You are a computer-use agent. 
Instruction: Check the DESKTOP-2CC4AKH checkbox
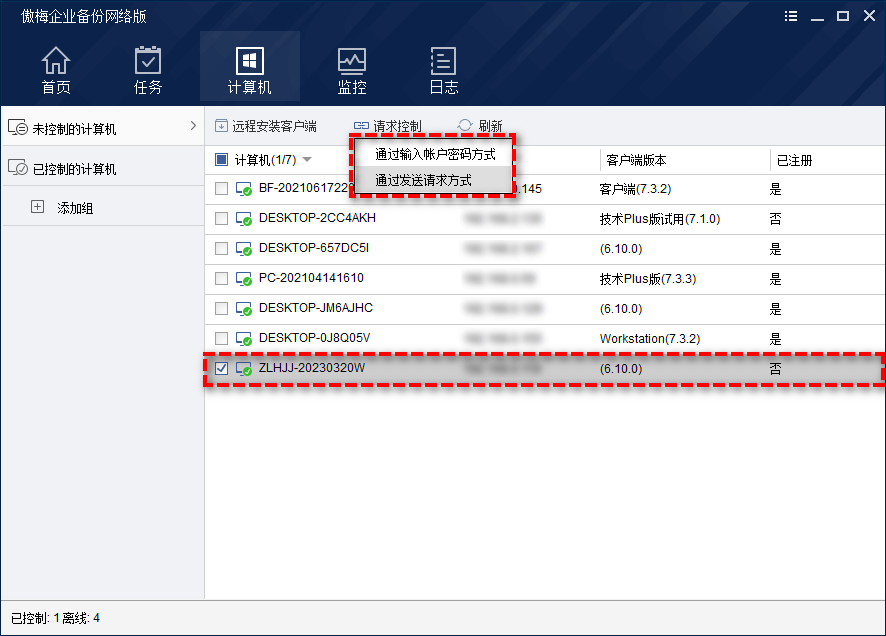pos(222,218)
